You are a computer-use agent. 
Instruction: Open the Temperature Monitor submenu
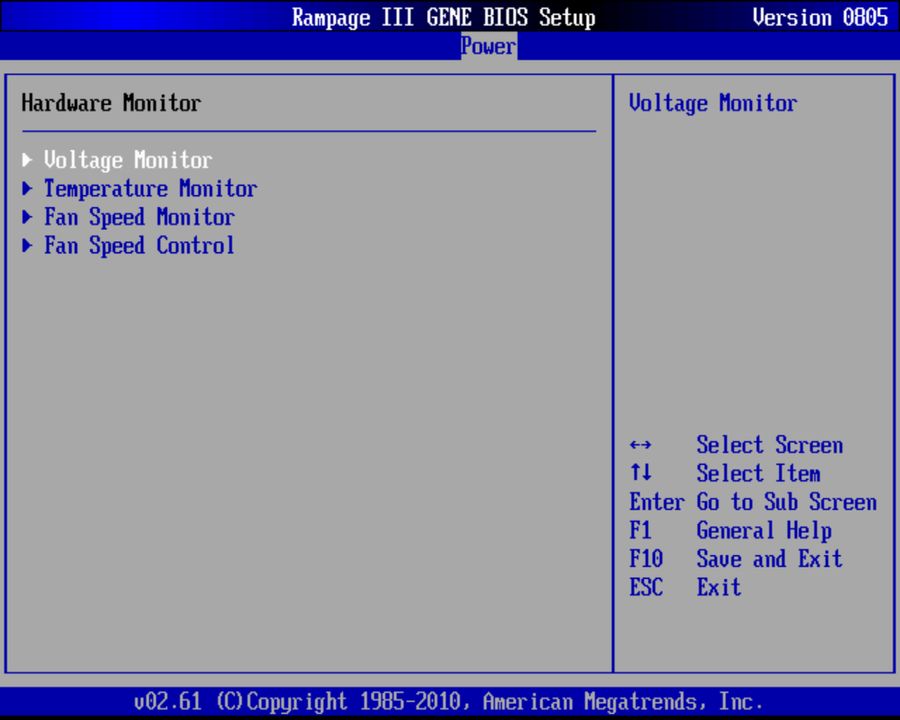[x=150, y=188]
